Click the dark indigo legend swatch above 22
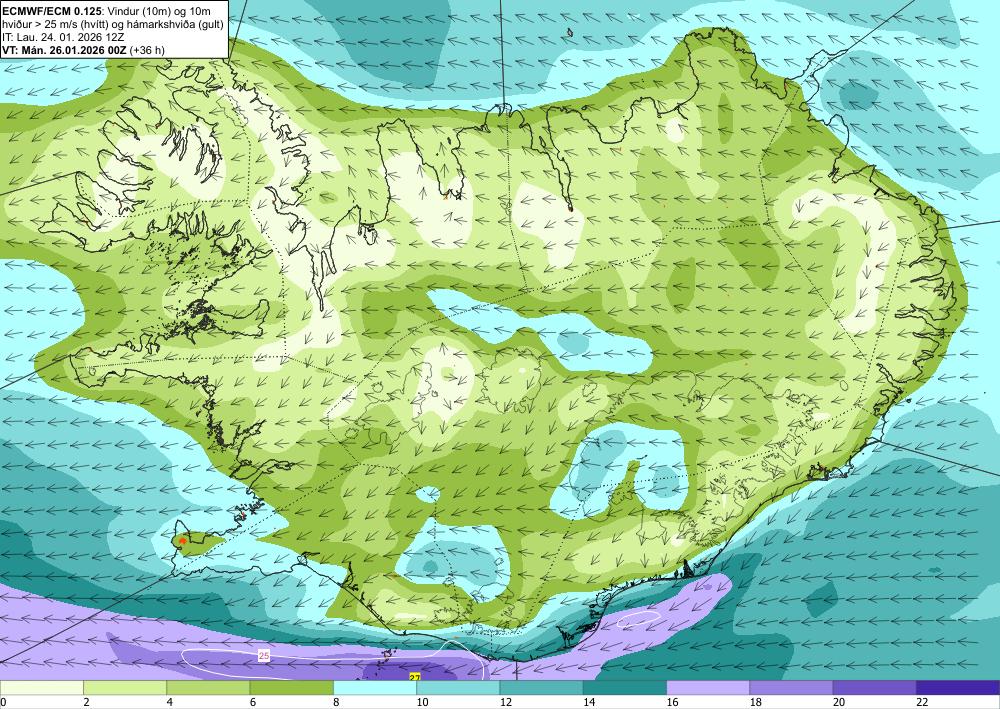 (959, 688)
